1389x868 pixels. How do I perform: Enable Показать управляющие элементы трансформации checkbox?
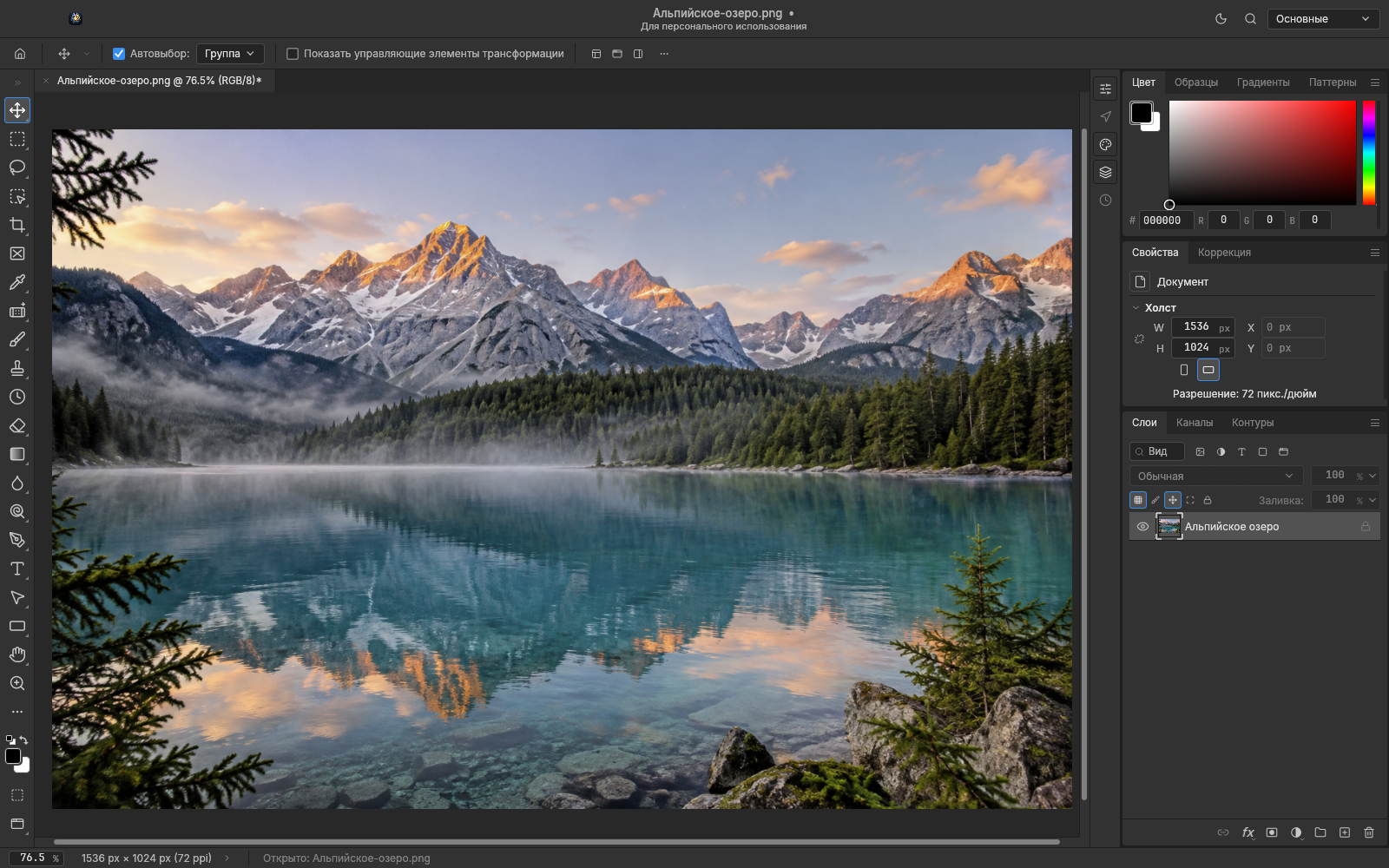click(293, 54)
